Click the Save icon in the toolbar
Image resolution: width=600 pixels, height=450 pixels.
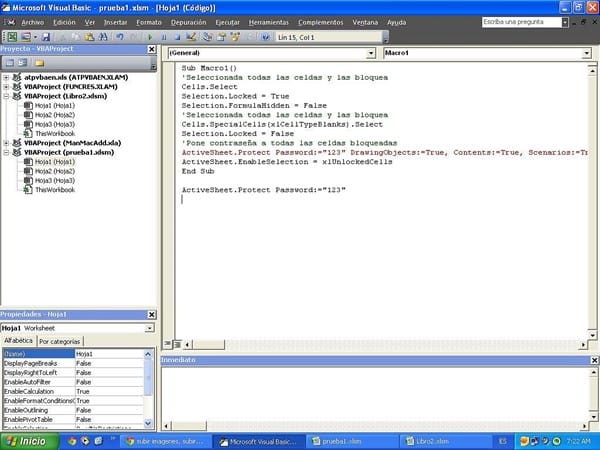pyautogui.click(x=45, y=37)
